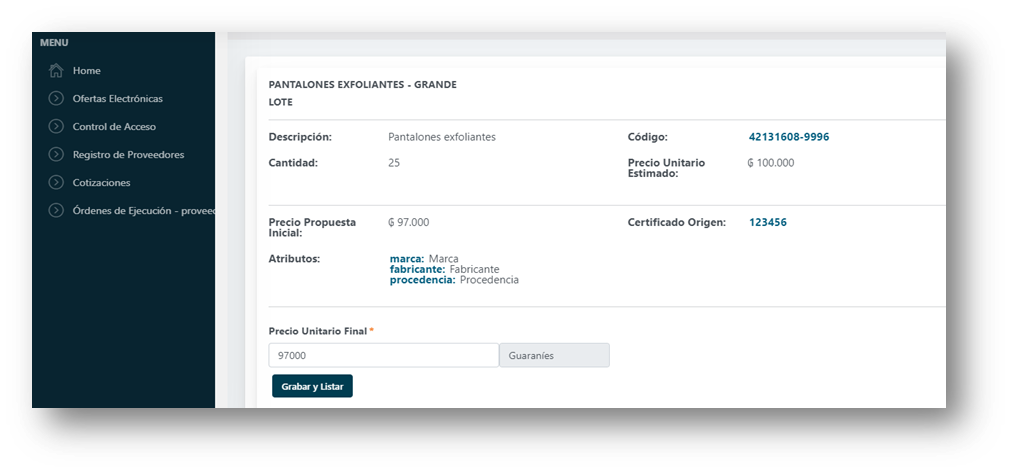The image size is (1011, 473).
Task: Click the initial proposal price ₲ 97.000
Action: (408, 222)
